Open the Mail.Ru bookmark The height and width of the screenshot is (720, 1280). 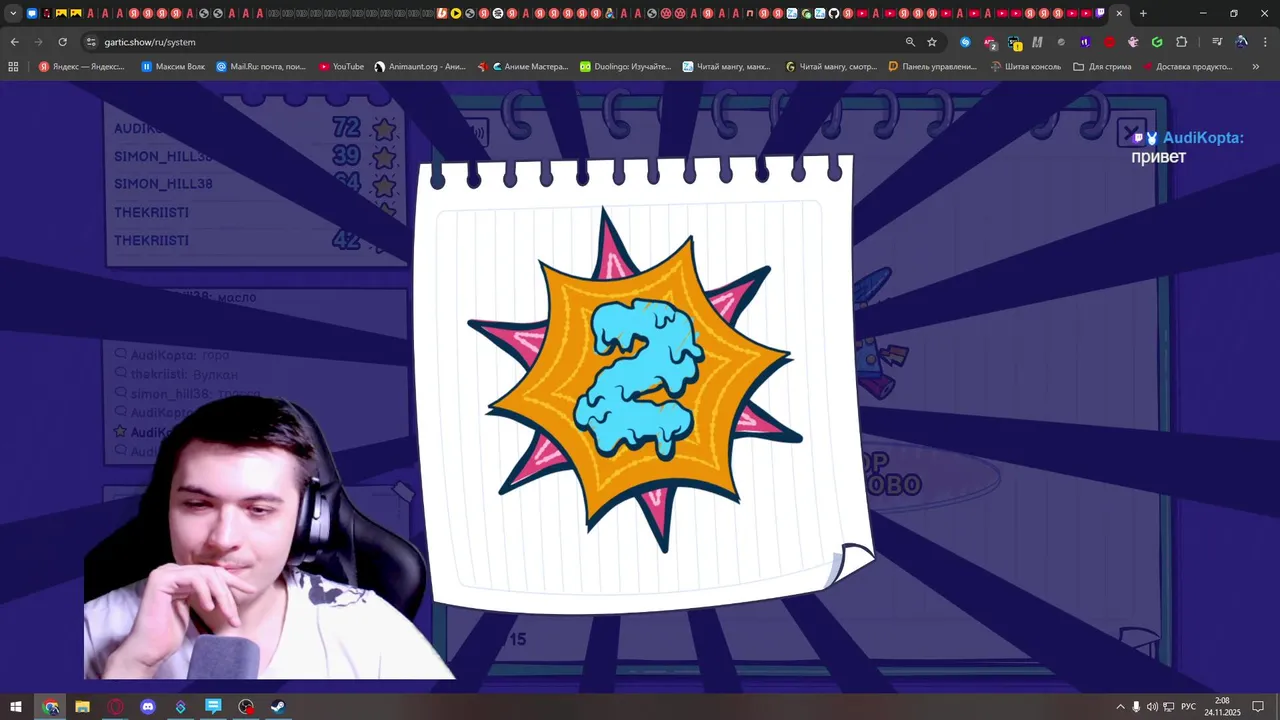261,67
